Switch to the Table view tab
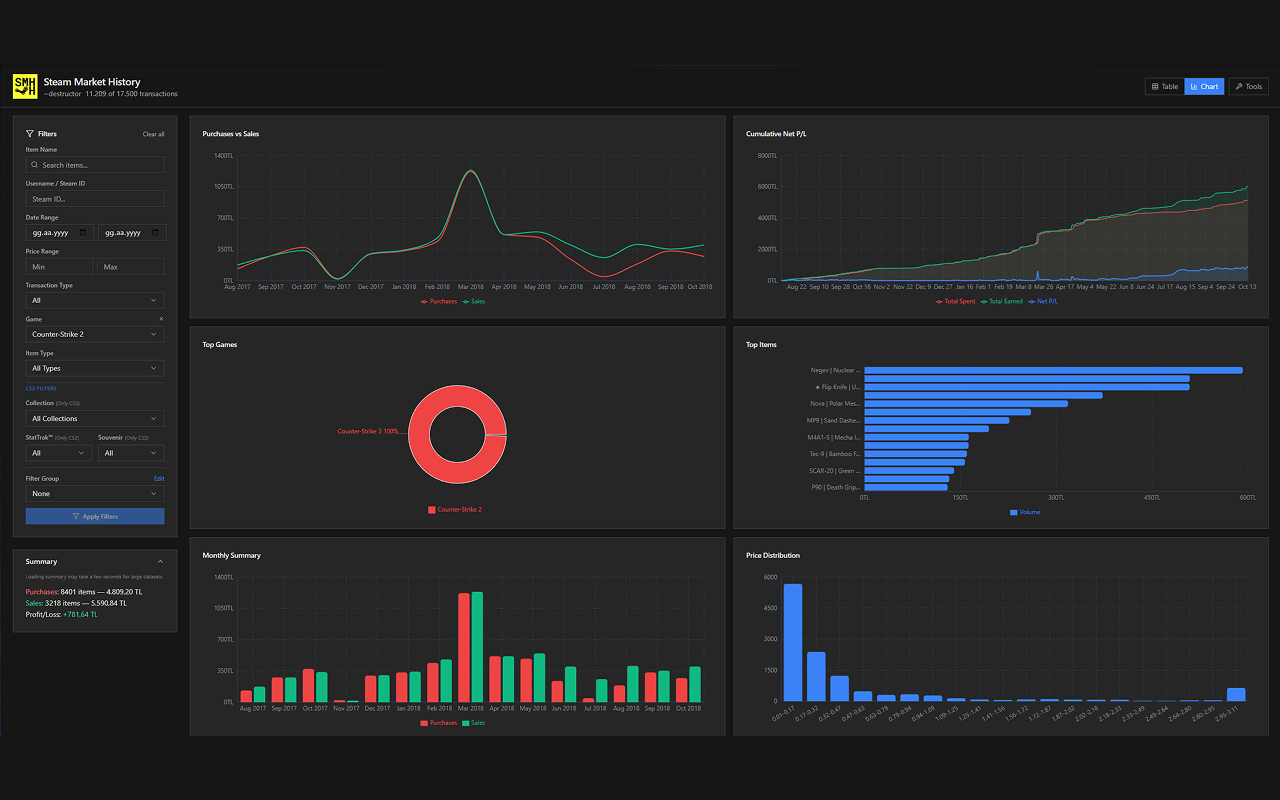 pyautogui.click(x=1164, y=87)
